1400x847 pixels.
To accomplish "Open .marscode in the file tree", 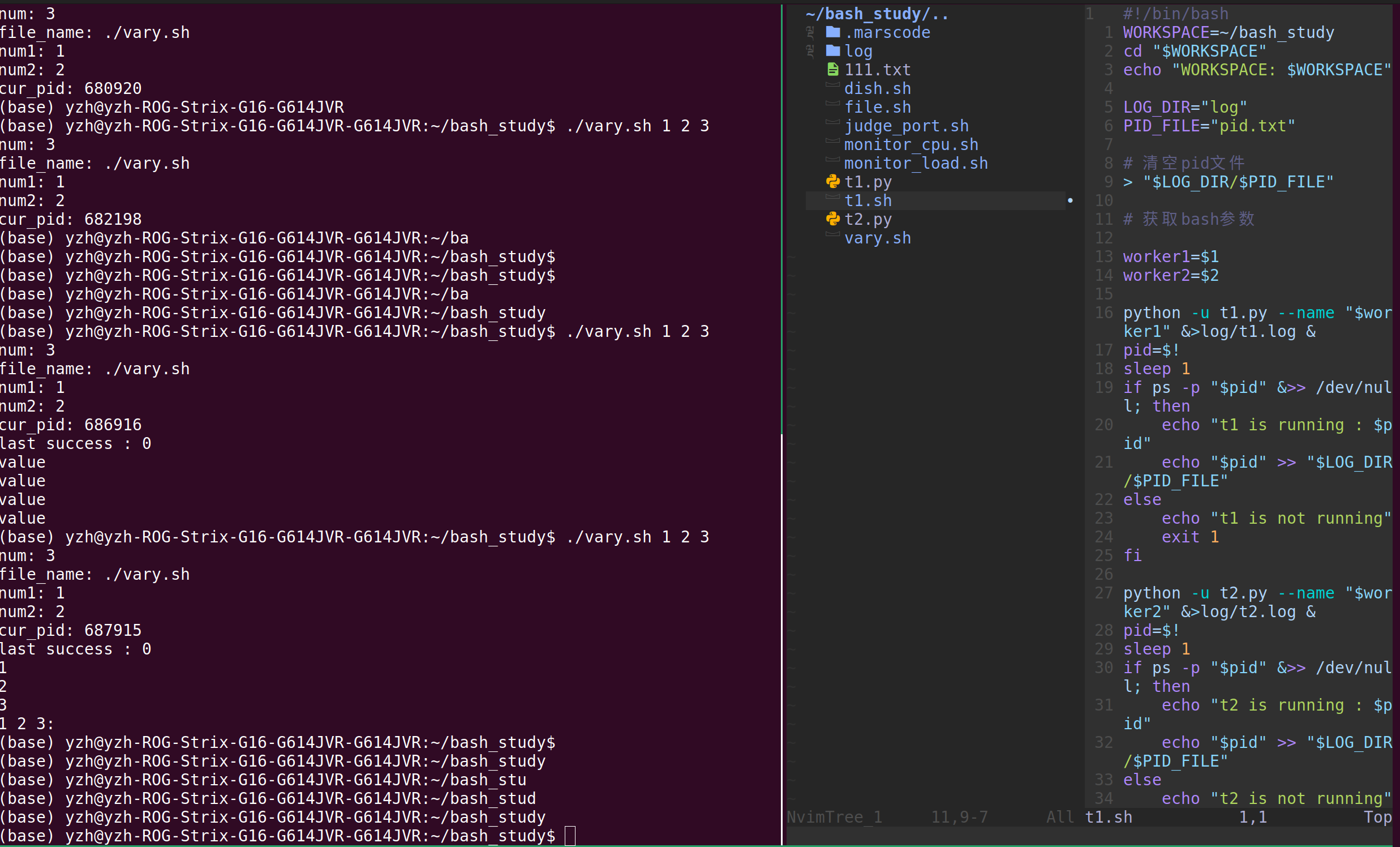I will [887, 32].
